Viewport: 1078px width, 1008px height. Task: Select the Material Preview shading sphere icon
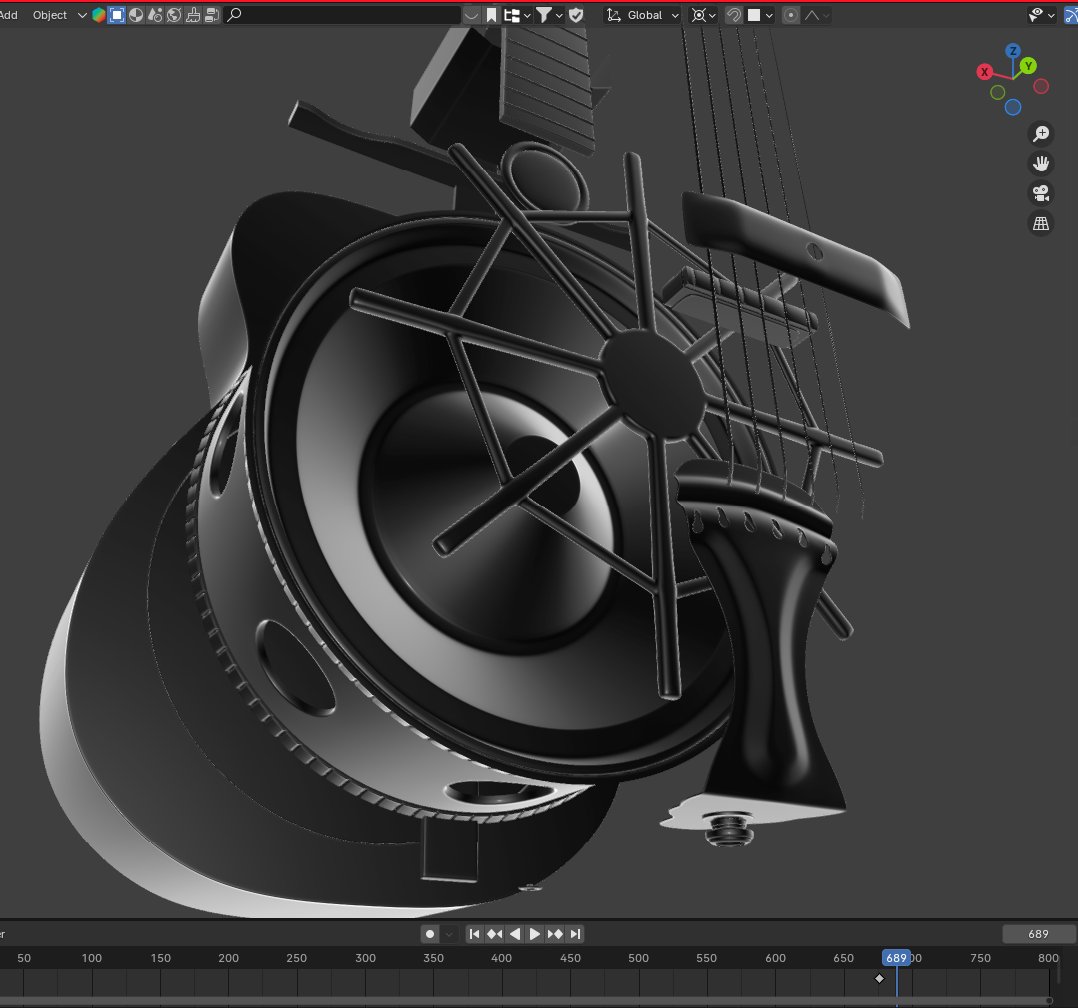(x=135, y=15)
